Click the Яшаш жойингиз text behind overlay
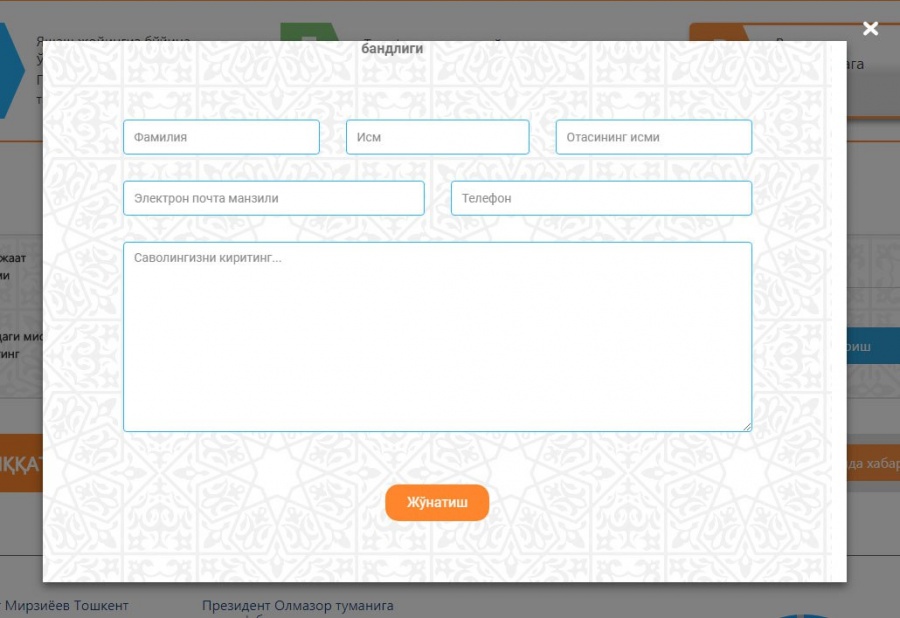Image resolution: width=900 pixels, height=618 pixels. pos(110,39)
